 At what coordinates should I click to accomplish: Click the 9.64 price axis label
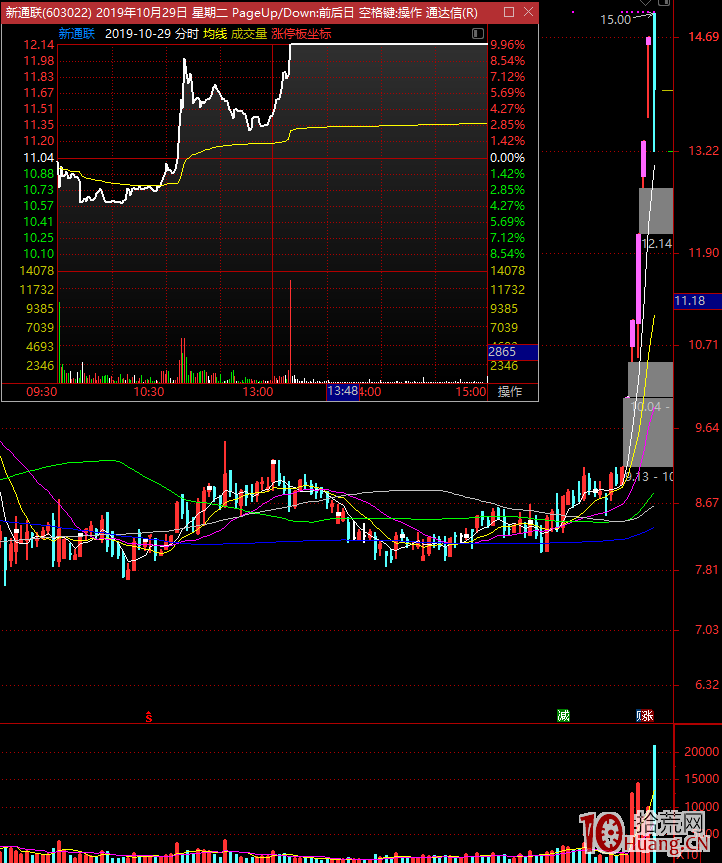[x=707, y=428]
